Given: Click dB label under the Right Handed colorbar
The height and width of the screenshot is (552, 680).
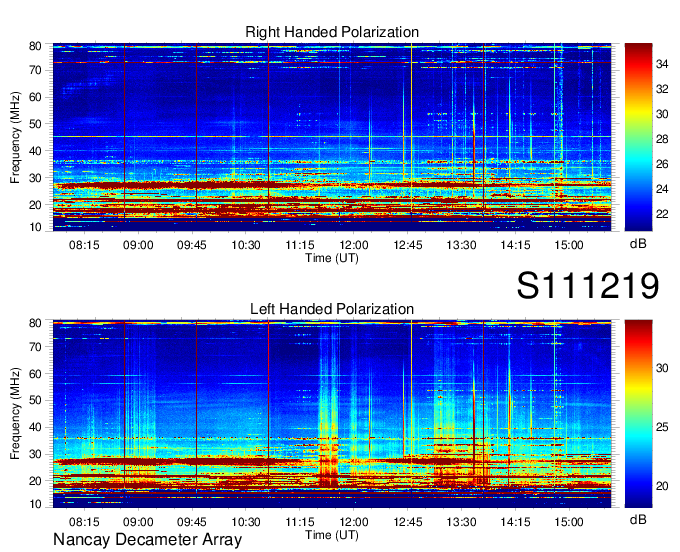Looking at the screenshot, I should [x=638, y=244].
